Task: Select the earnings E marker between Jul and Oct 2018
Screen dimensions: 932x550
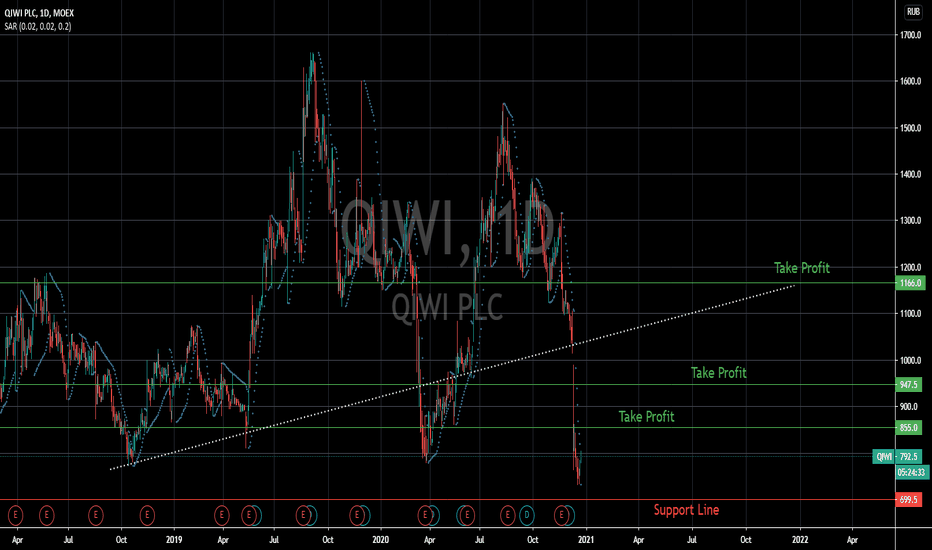Action: pyautogui.click(x=96, y=515)
